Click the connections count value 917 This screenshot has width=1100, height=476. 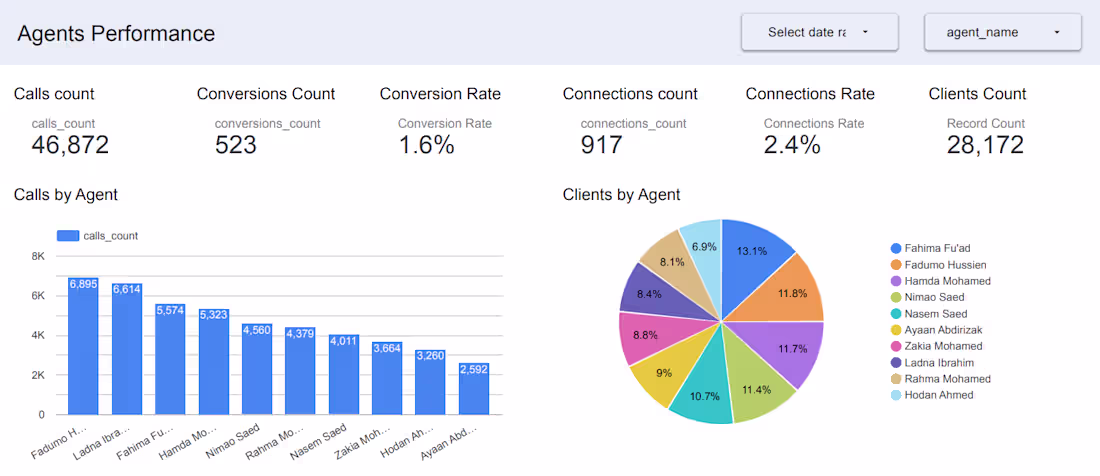(x=601, y=144)
